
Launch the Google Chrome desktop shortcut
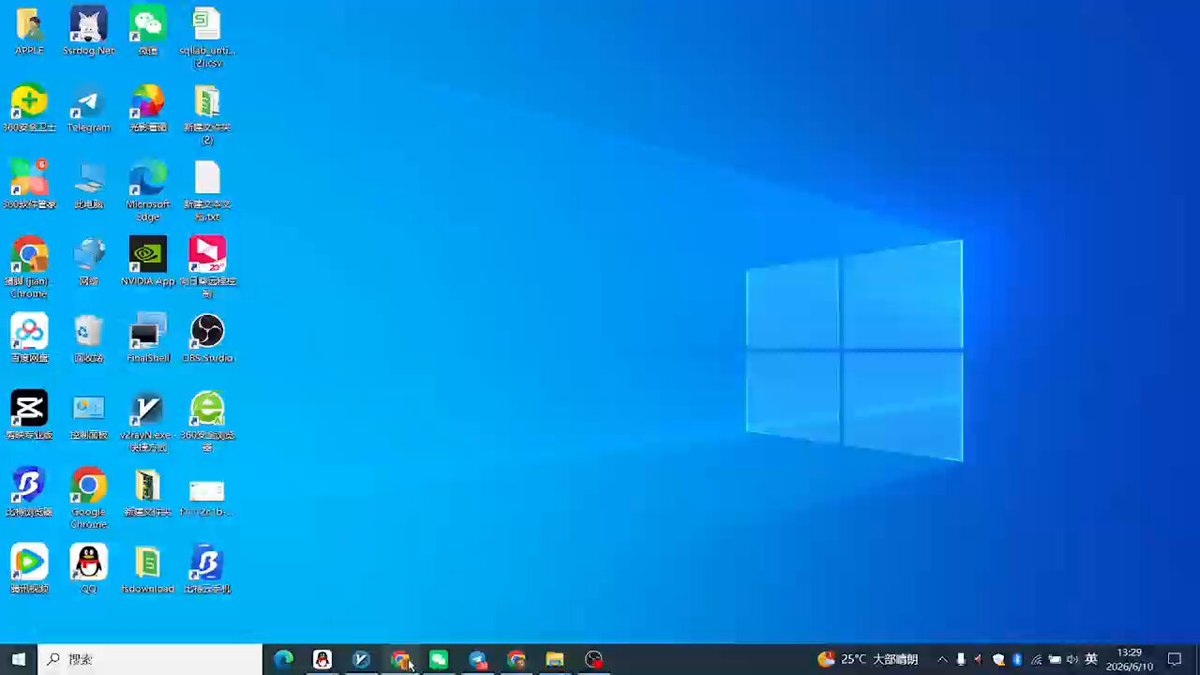click(88, 497)
